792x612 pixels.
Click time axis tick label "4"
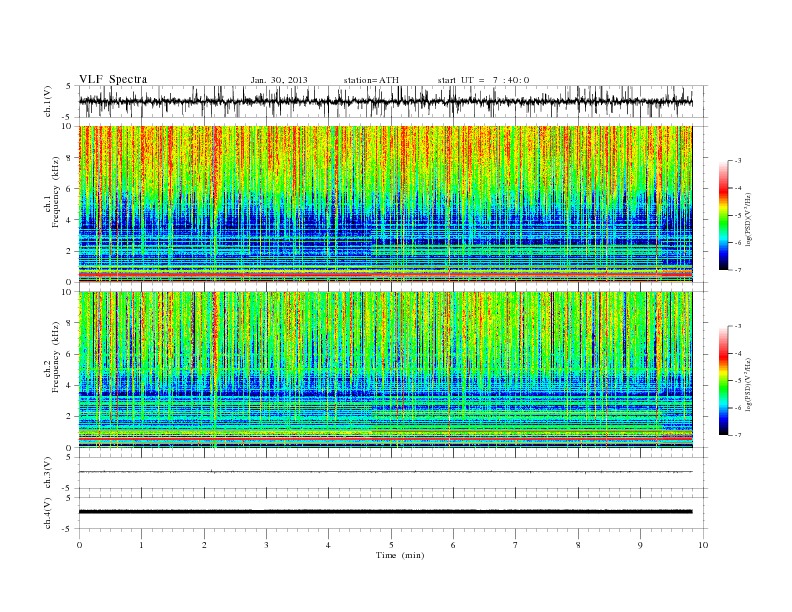pos(328,545)
